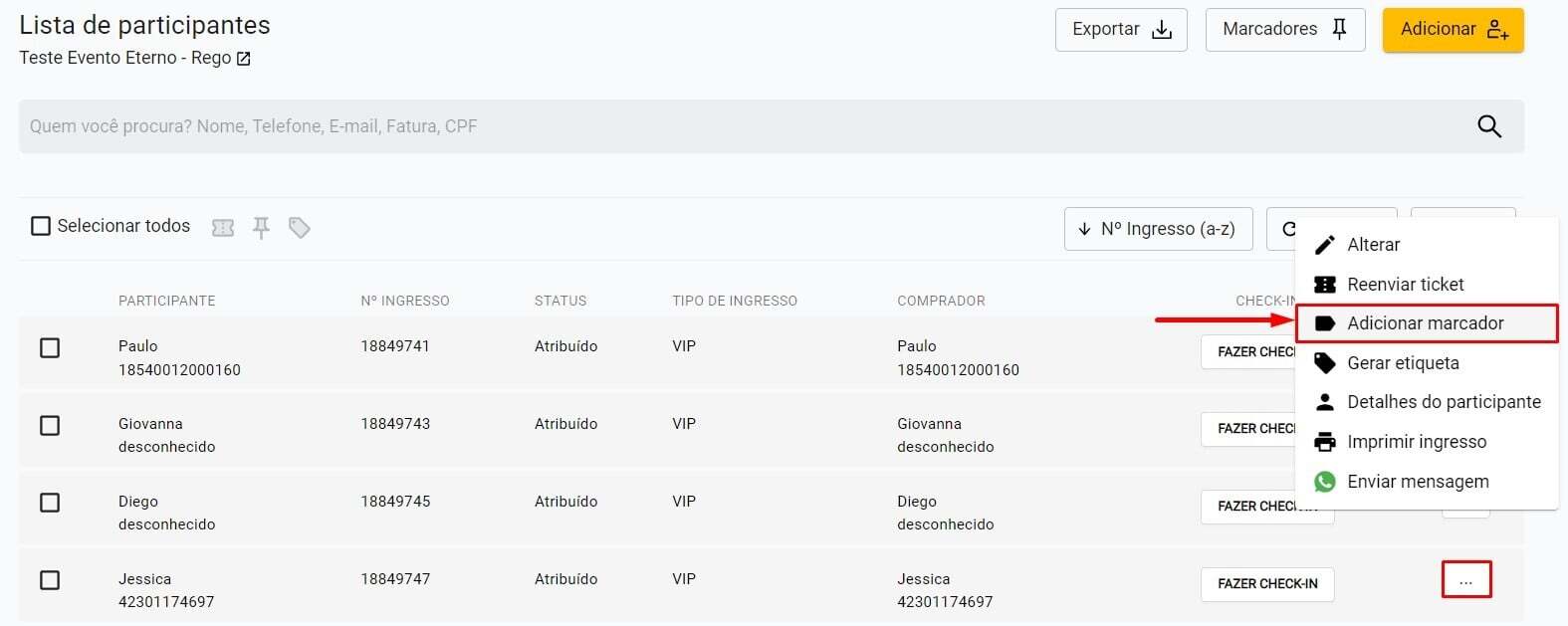Click the tag label icon in toolbar
1568x626 pixels.
[x=299, y=228]
